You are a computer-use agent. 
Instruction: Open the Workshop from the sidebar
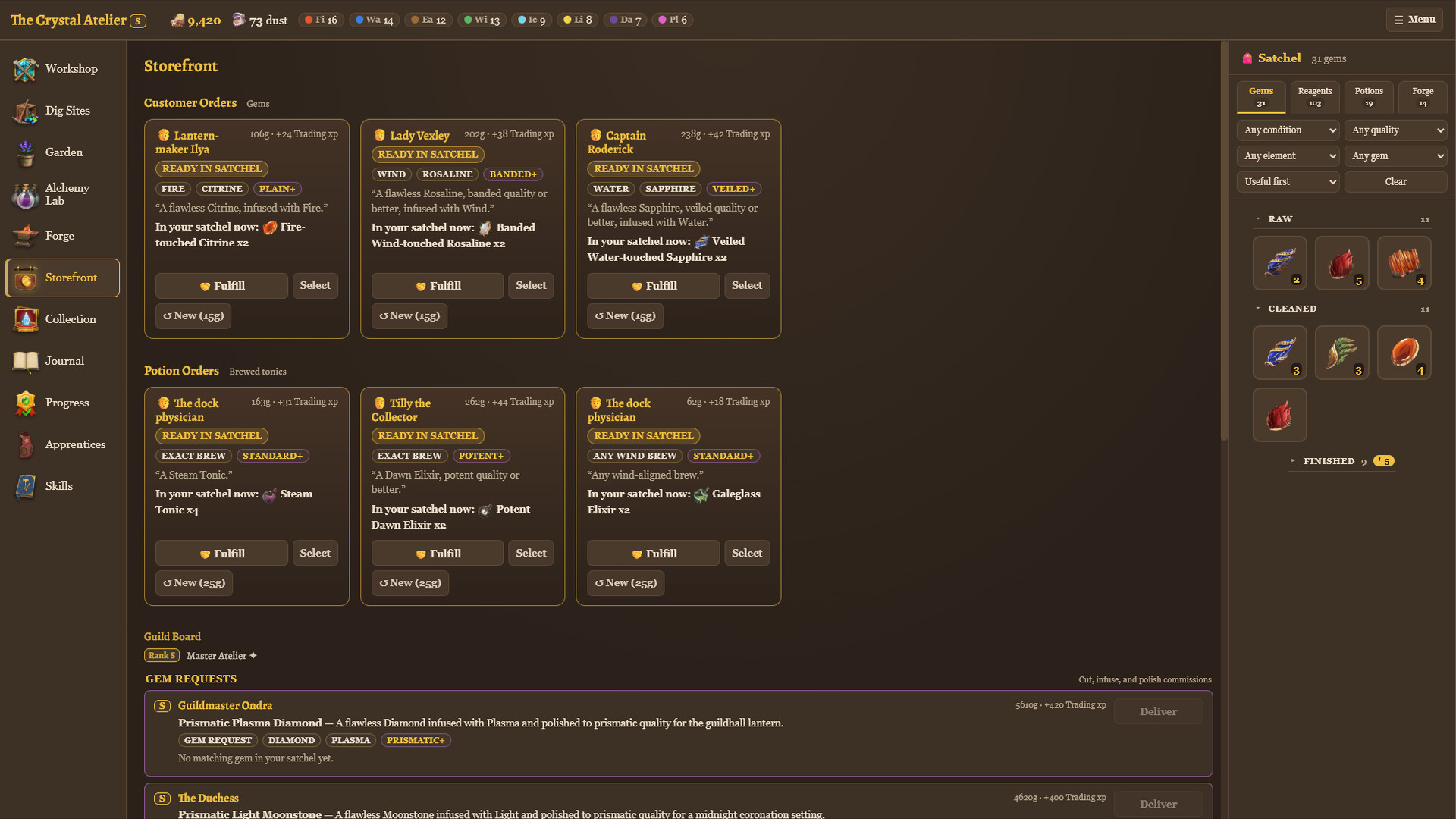[x=62, y=69]
